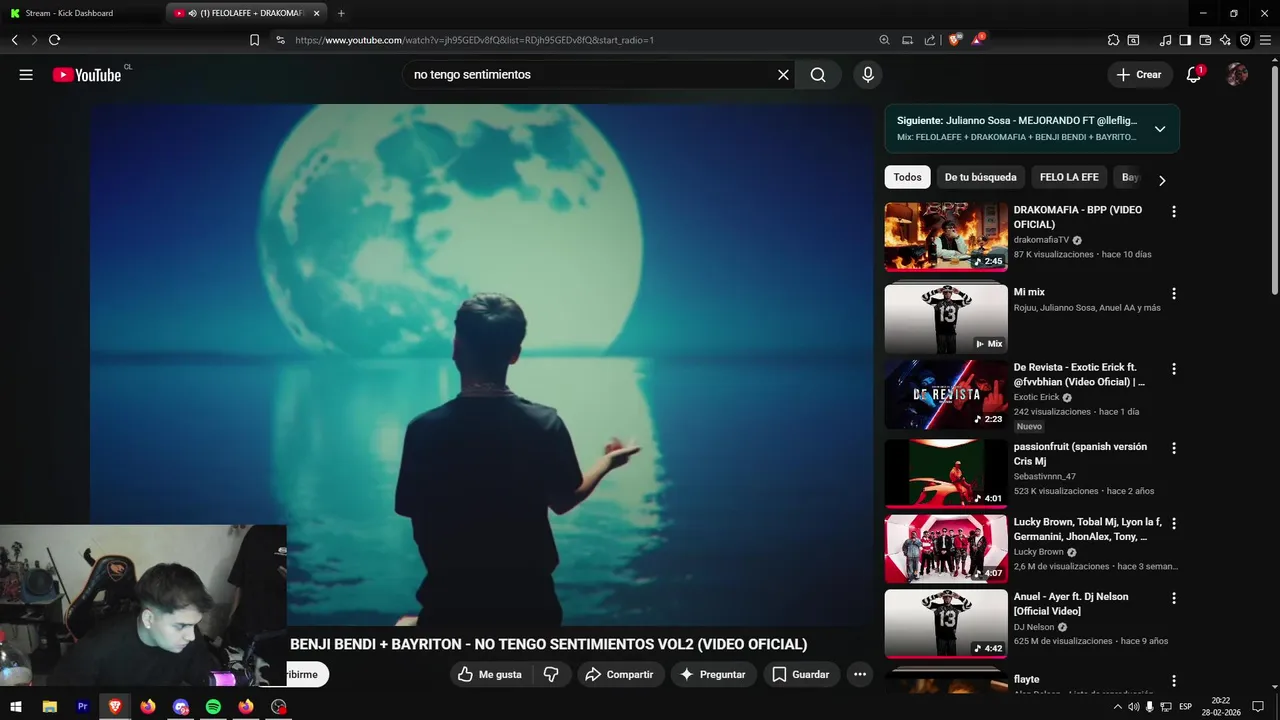Like the video with Me gusta
This screenshot has width=1280, height=720.
coord(490,675)
